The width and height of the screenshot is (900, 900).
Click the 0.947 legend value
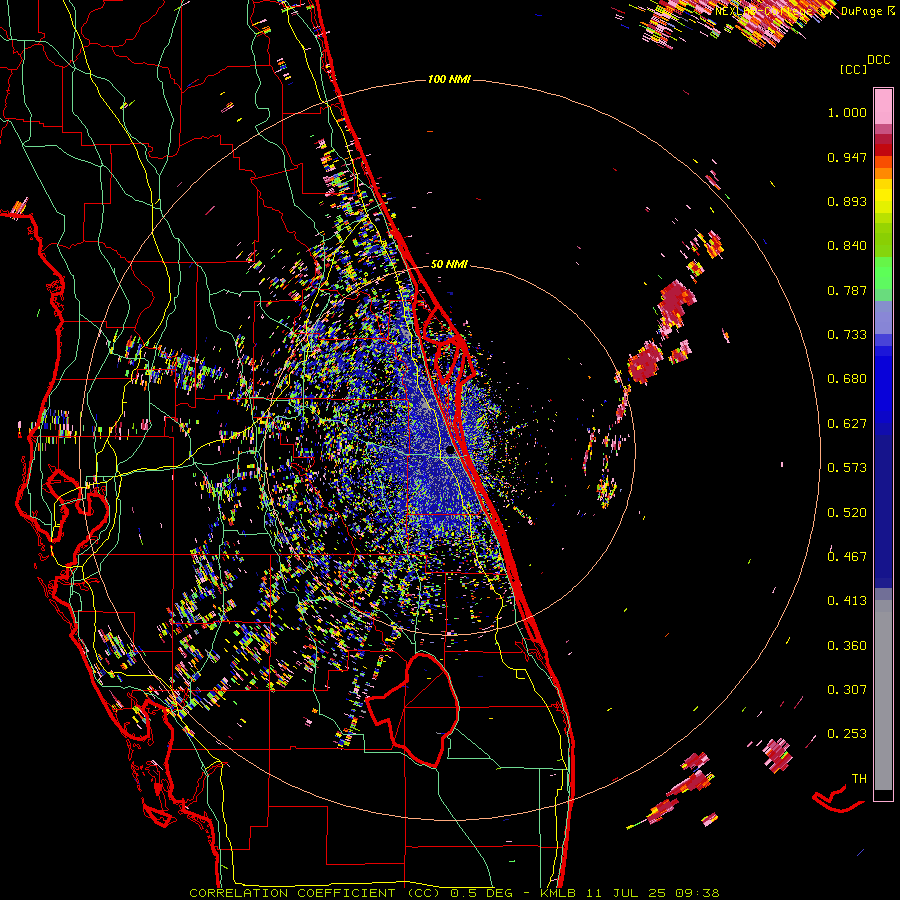tap(847, 157)
